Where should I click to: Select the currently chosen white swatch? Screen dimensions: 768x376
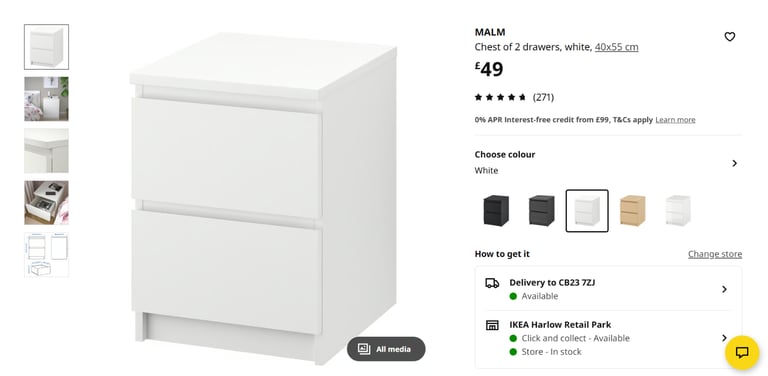click(587, 211)
